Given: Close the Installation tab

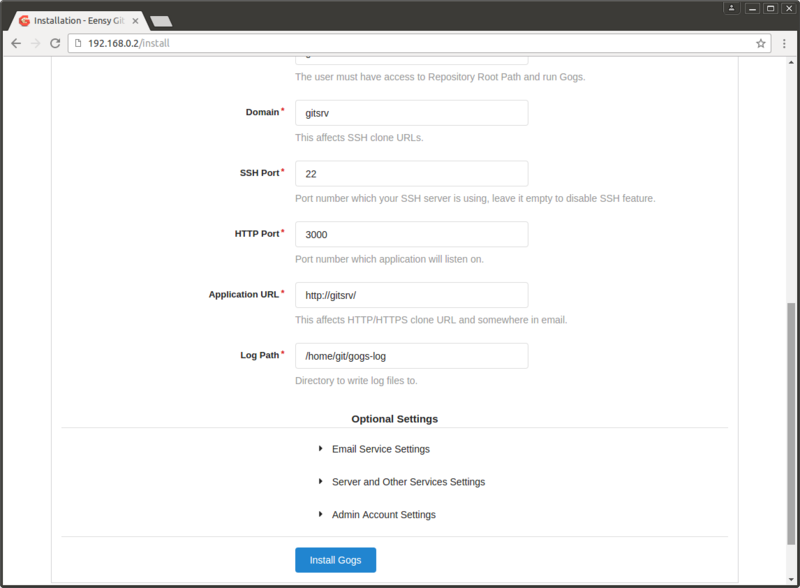Looking at the screenshot, I should [135, 21].
